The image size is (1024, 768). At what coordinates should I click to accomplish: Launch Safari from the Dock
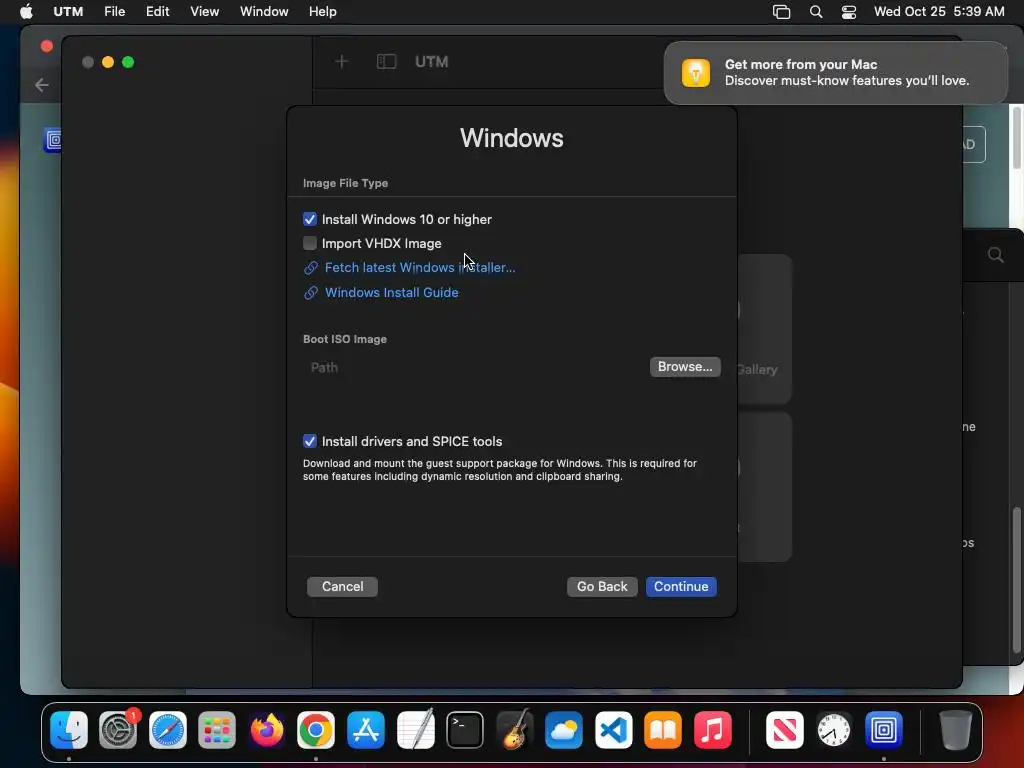168,729
